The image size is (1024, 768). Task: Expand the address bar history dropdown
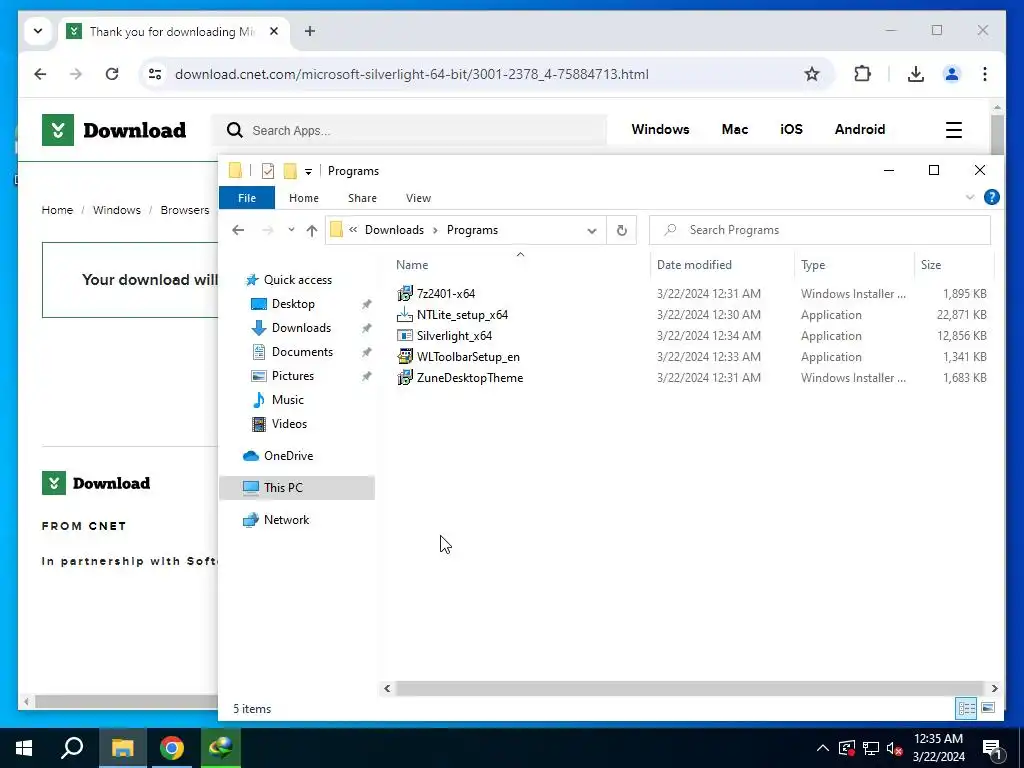pos(592,231)
